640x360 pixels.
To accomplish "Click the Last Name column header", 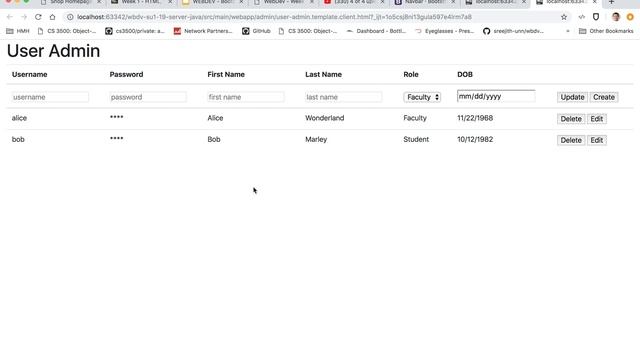I will pos(323,74).
